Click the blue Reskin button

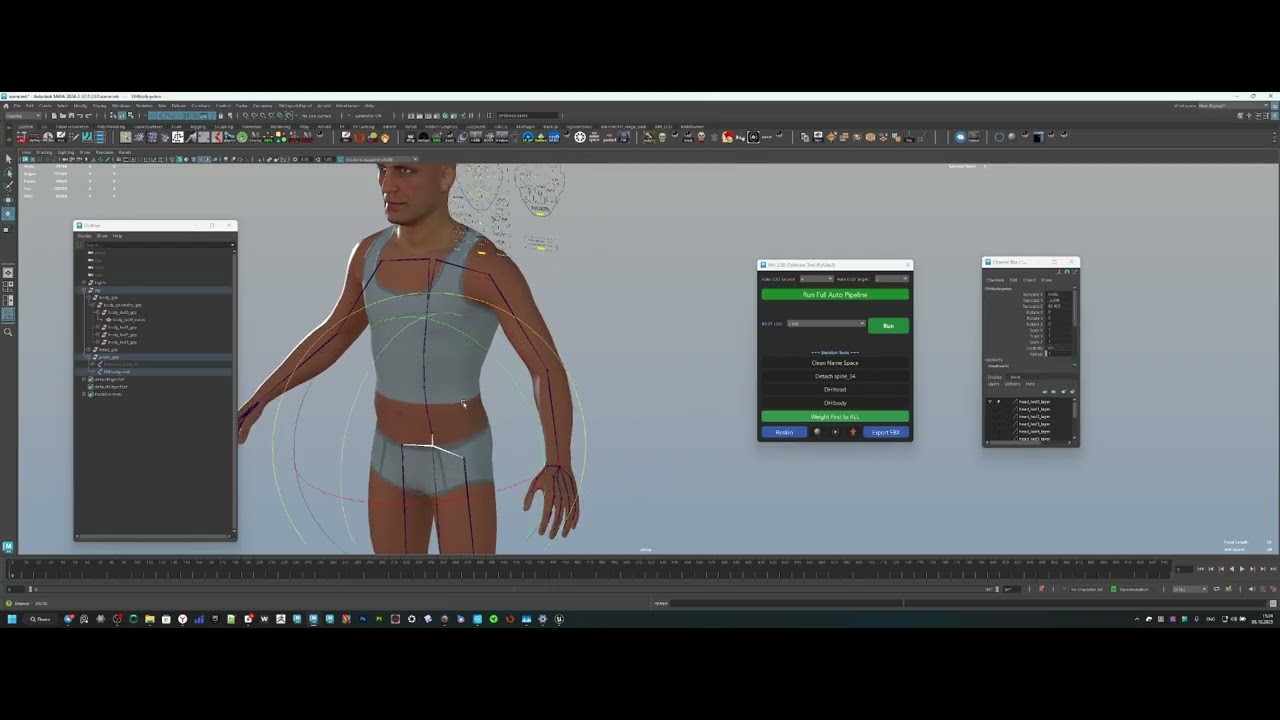(x=784, y=432)
